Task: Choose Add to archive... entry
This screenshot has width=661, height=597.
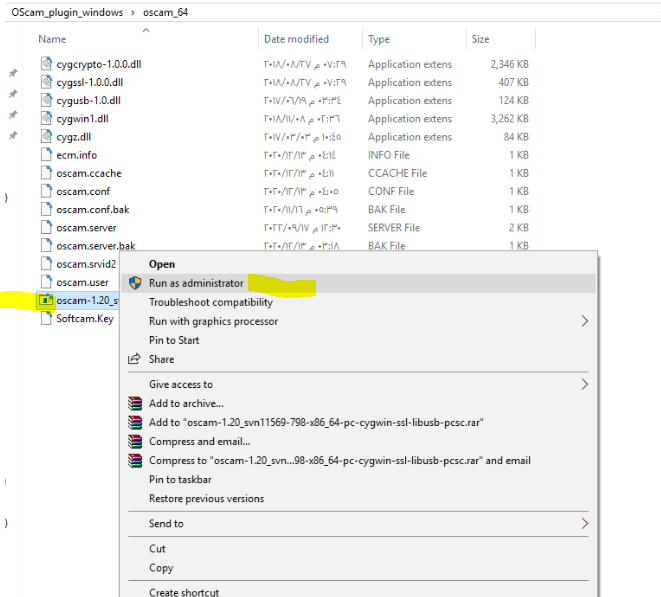Action: 186,403
